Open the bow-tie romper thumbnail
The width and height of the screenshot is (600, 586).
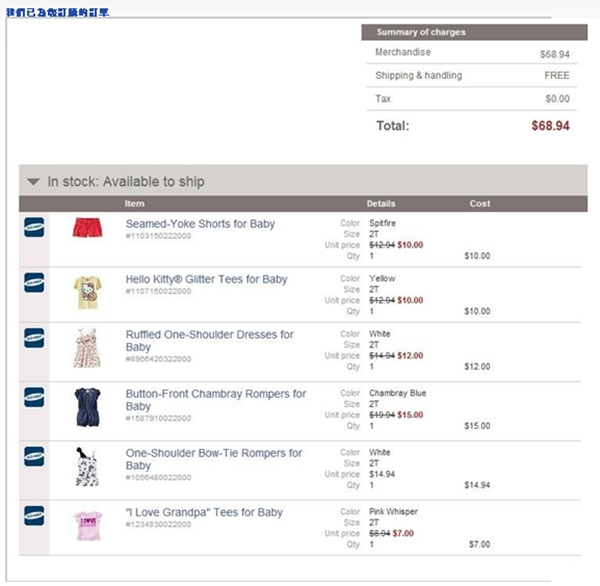pyautogui.click(x=87, y=467)
